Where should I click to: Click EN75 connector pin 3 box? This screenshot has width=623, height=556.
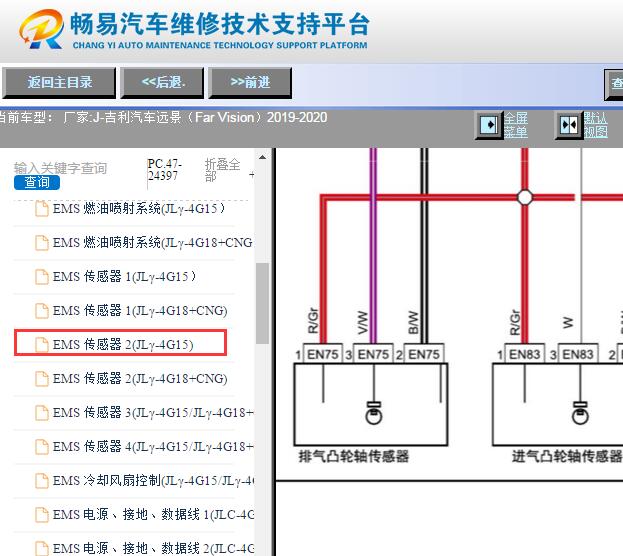click(373, 354)
